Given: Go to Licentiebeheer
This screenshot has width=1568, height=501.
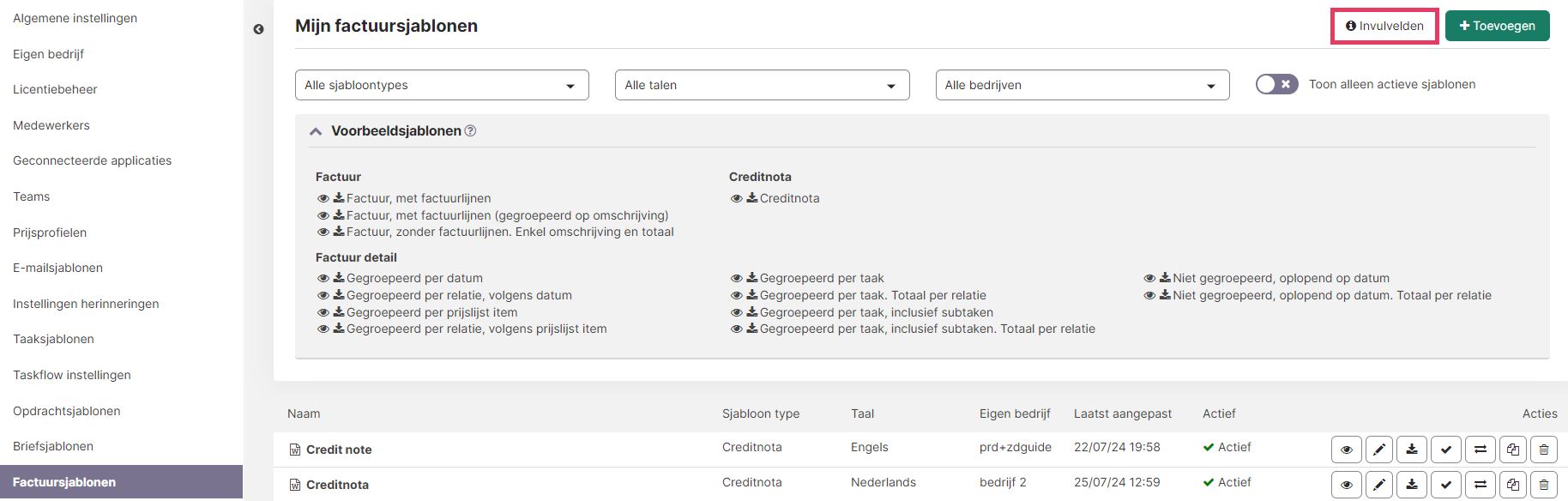Looking at the screenshot, I should [x=55, y=89].
